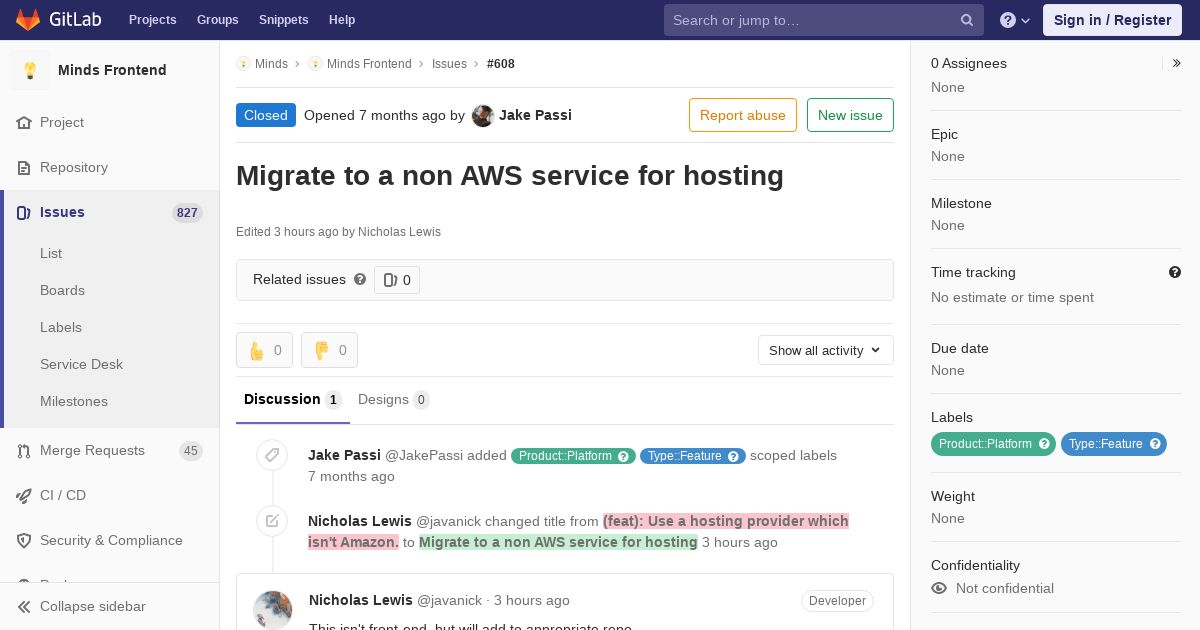Switch to the Discussion tab

pos(292,400)
